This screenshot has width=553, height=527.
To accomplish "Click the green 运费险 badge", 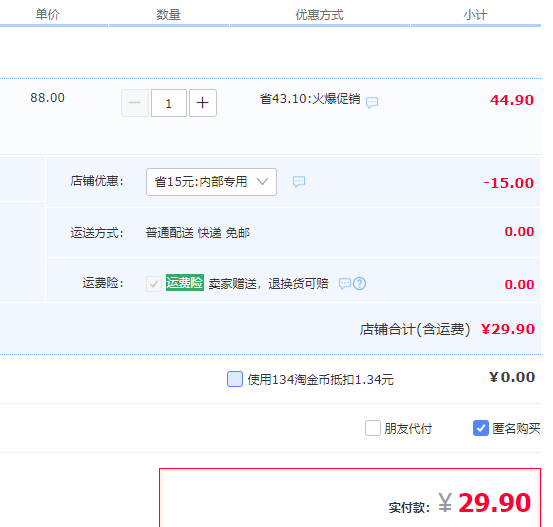I will pyautogui.click(x=185, y=283).
